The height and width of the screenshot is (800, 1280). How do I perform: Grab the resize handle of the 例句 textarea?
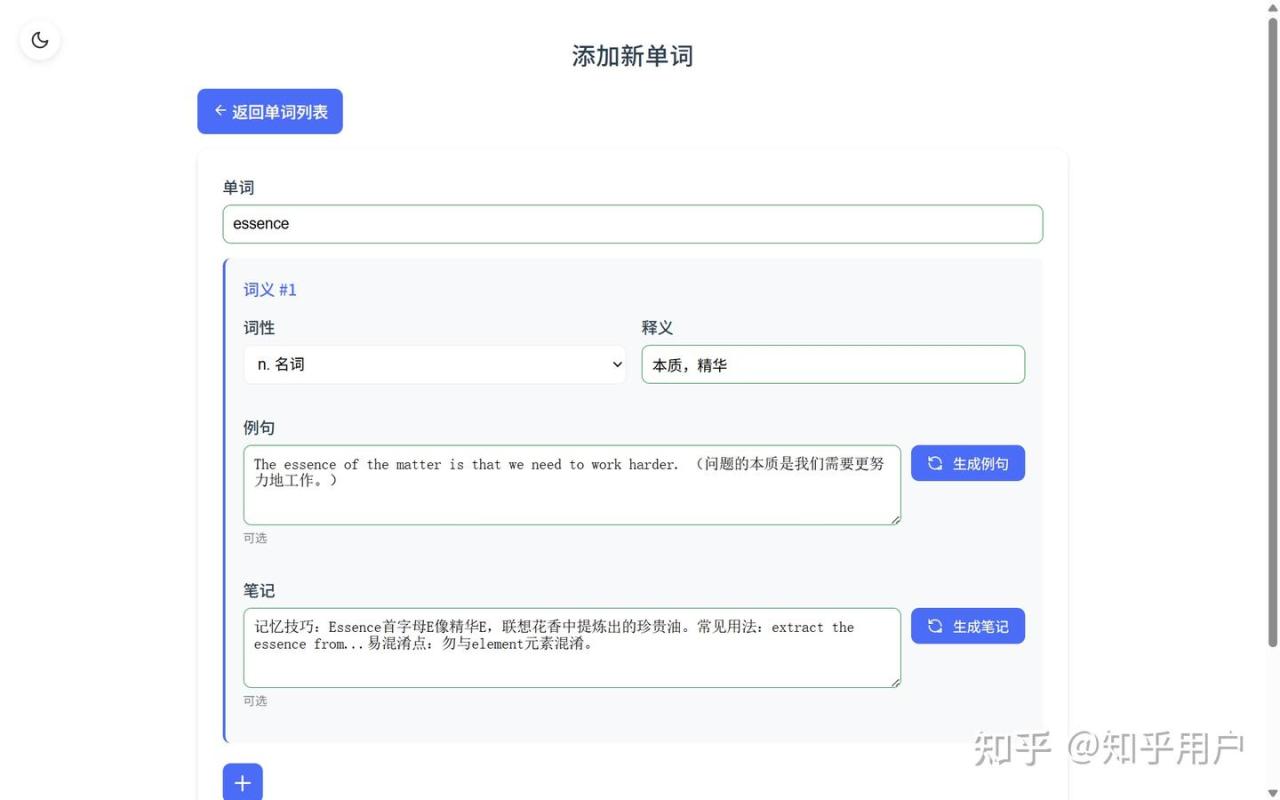[895, 519]
